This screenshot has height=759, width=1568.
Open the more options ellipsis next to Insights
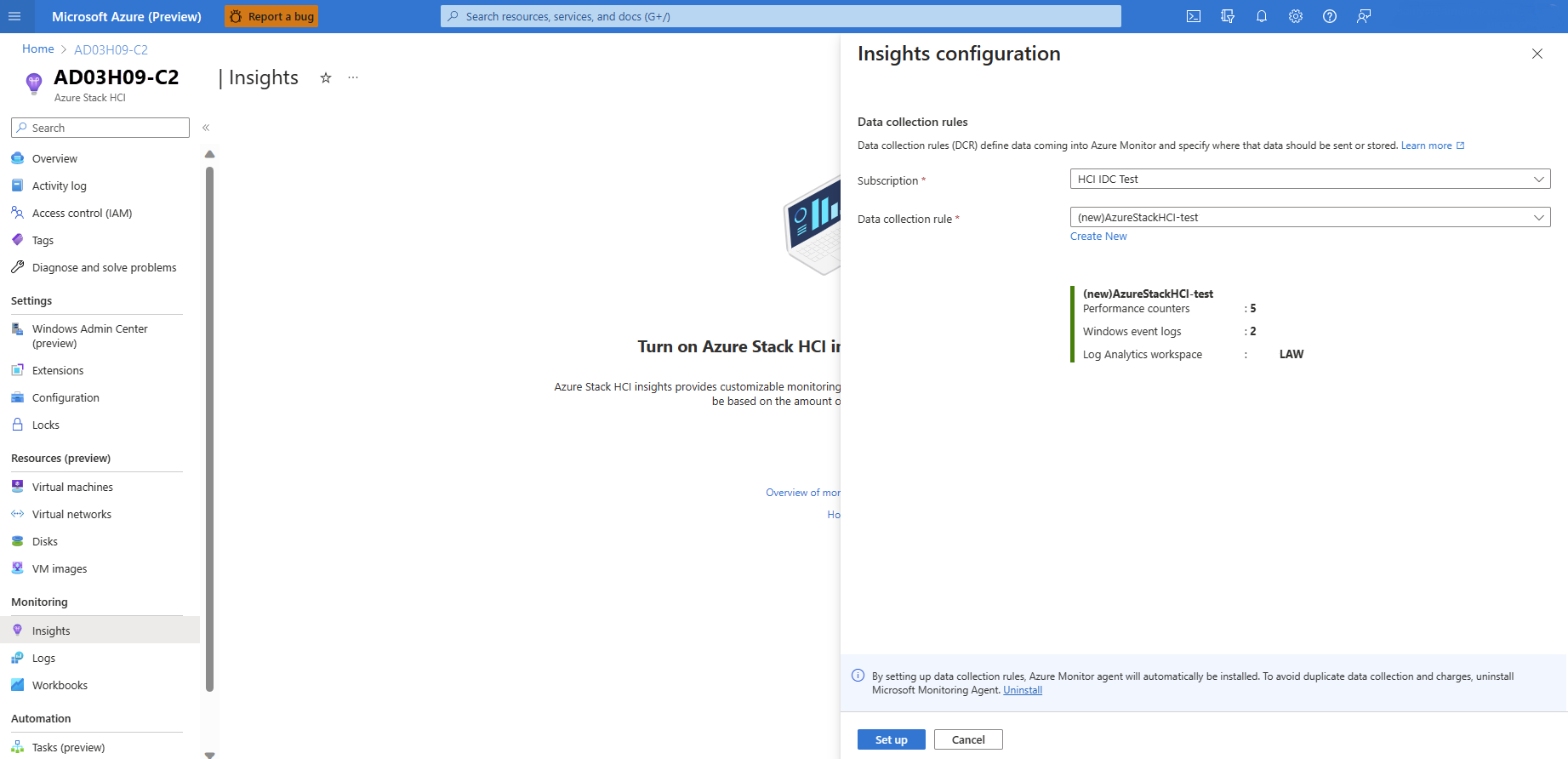coord(353,77)
